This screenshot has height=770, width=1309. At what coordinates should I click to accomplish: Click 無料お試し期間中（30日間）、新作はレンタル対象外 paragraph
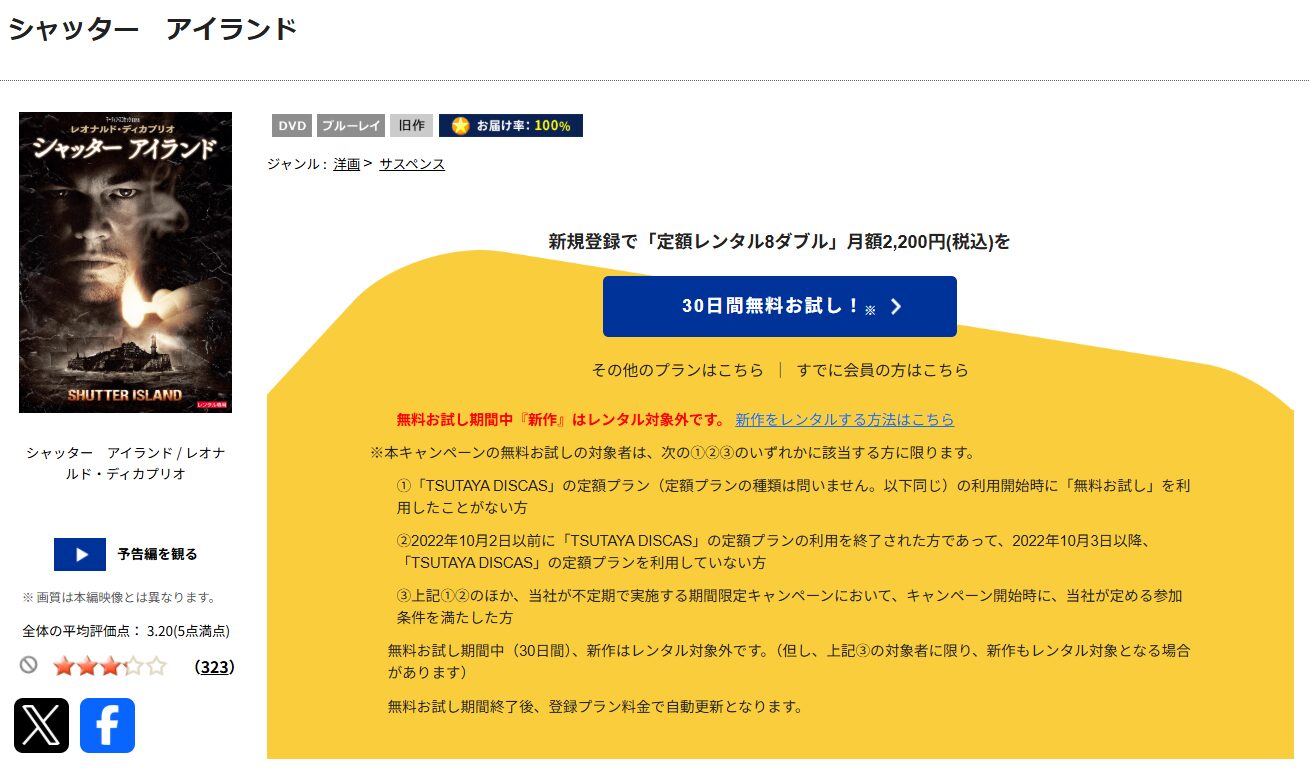point(789,661)
